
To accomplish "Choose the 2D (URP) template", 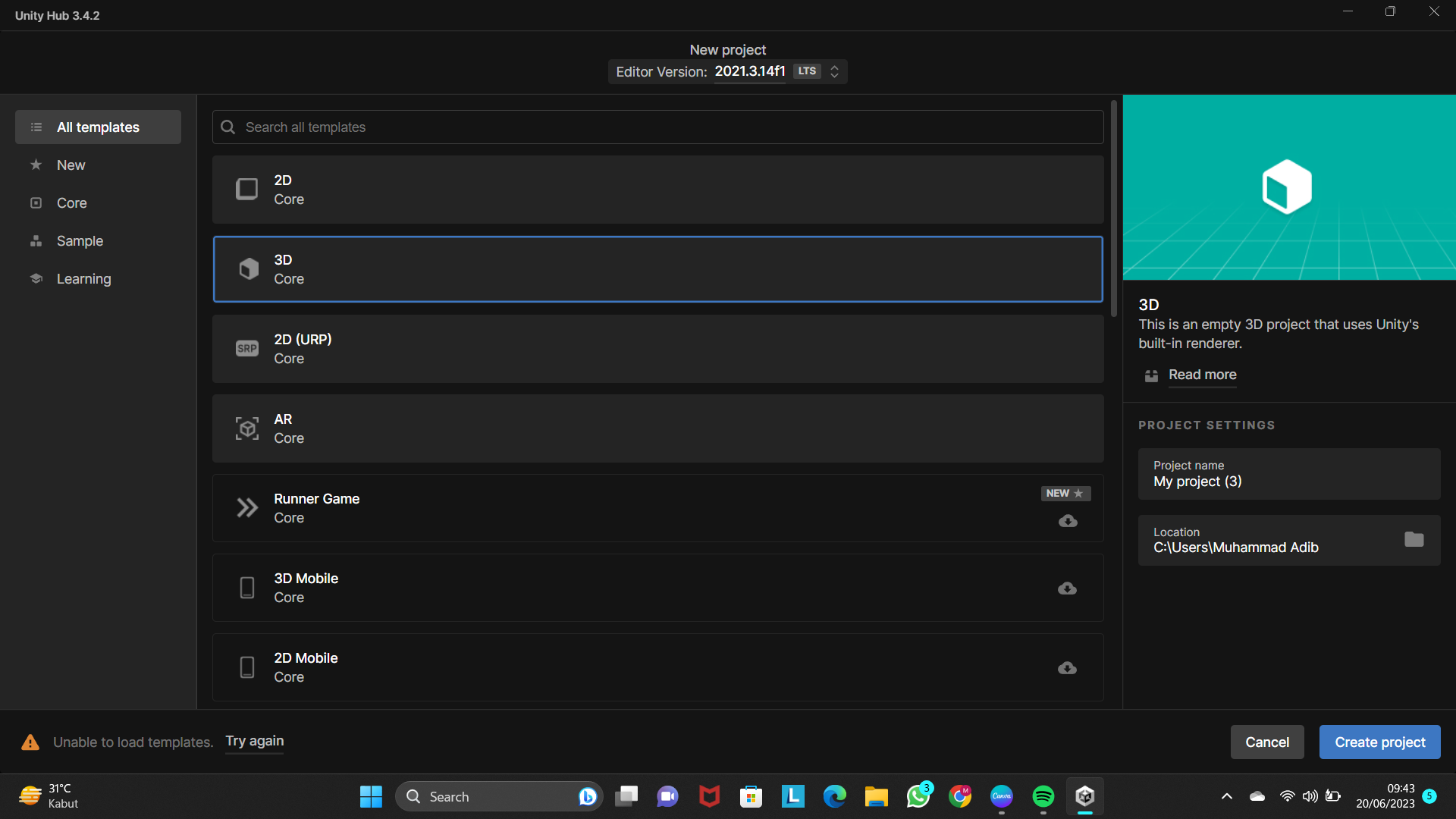I will pos(657,349).
